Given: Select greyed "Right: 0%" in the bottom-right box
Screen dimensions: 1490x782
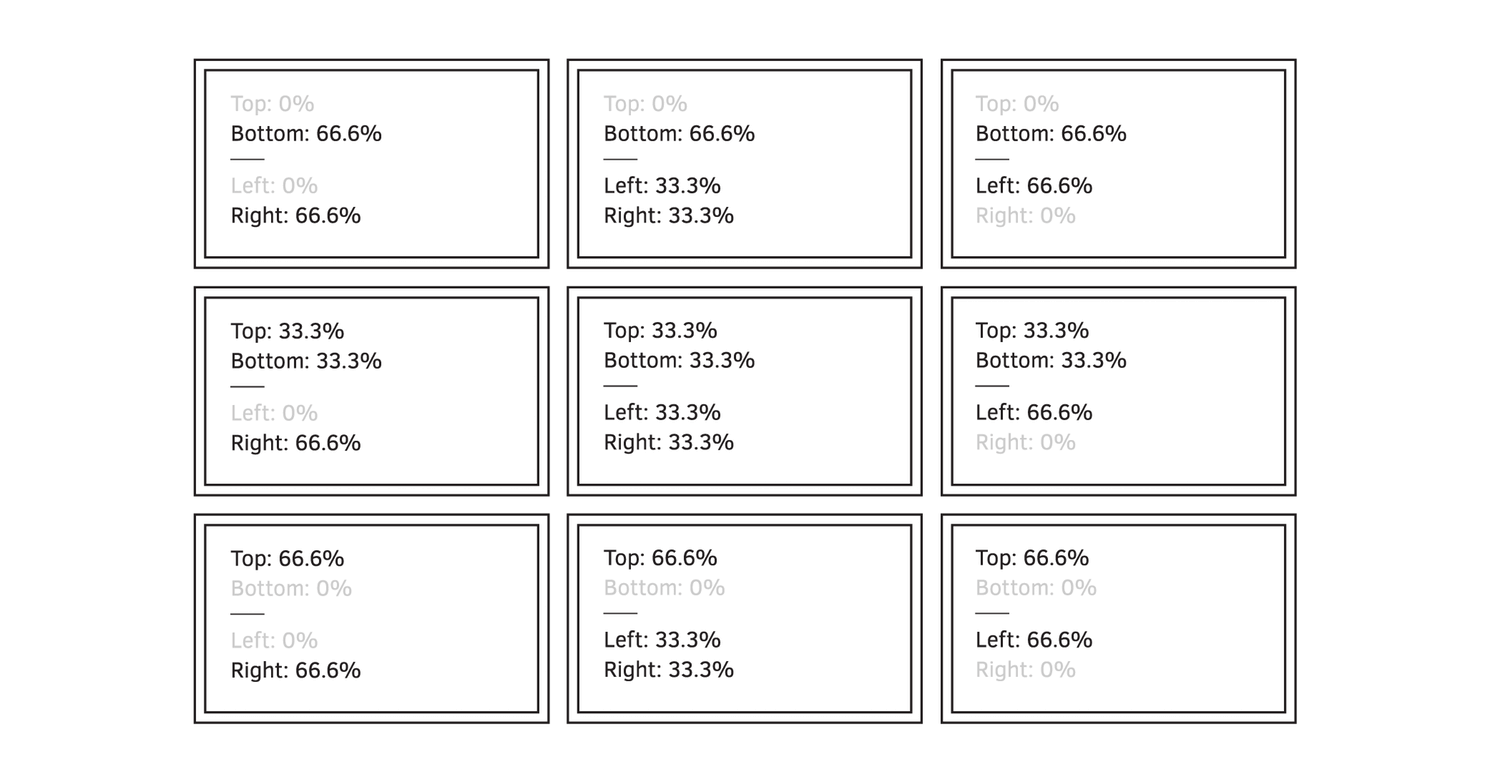Looking at the screenshot, I should click(1025, 670).
